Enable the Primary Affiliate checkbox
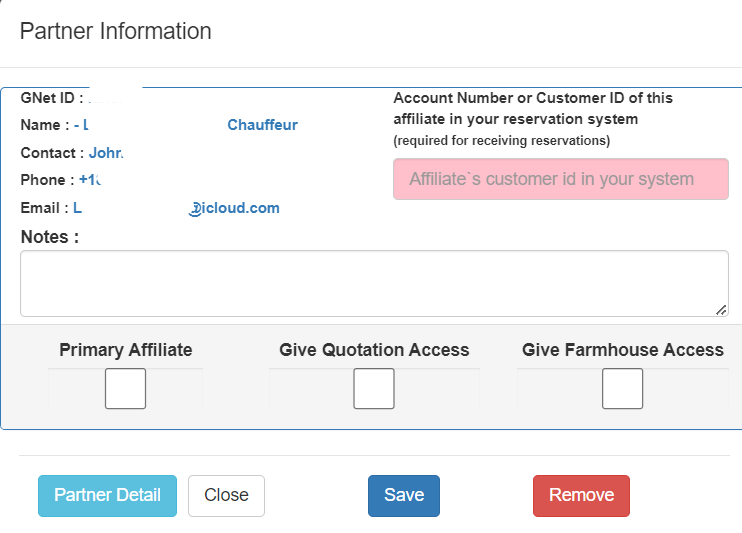This screenshot has height=533, width=742. tap(126, 389)
